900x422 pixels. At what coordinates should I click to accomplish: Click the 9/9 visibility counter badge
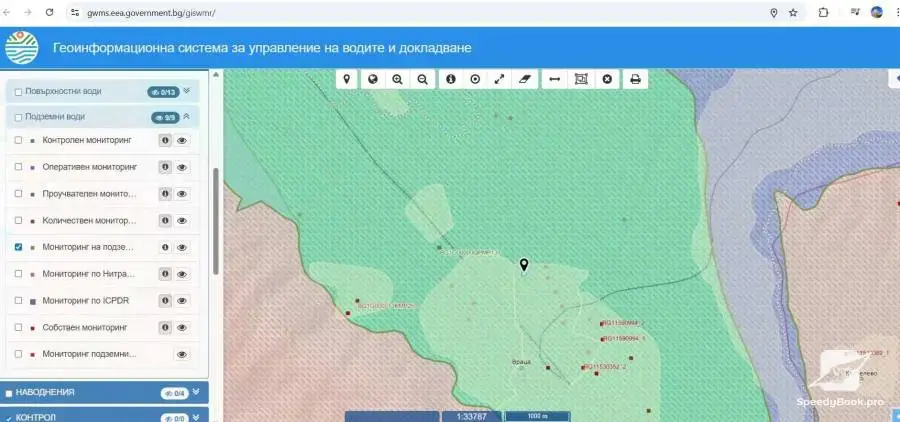(x=165, y=117)
